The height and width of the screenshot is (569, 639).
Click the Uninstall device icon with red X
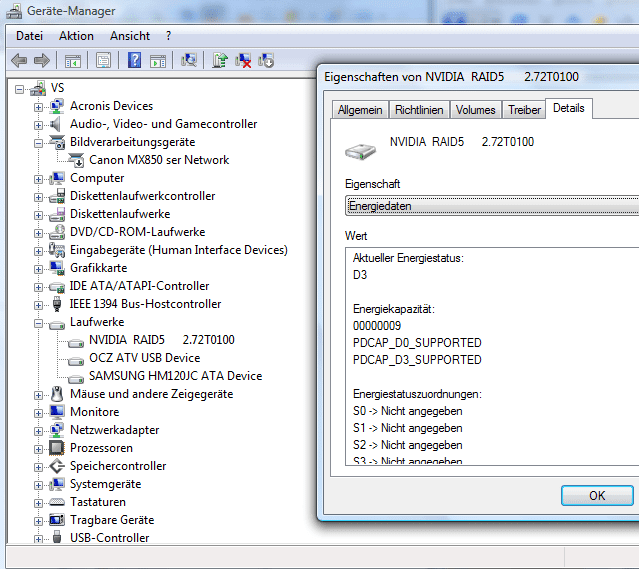pyautogui.click(x=243, y=61)
